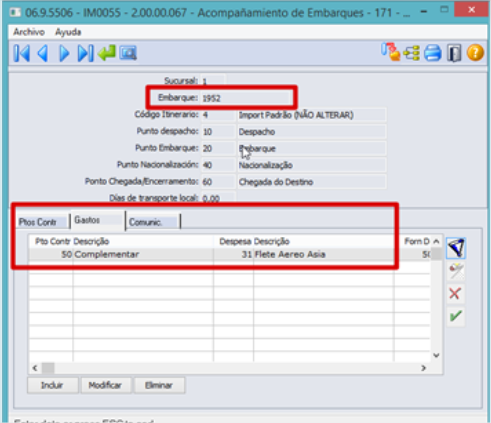Open the Ayuda menu
Viewport: 491px width, 423px height.
click(x=68, y=32)
